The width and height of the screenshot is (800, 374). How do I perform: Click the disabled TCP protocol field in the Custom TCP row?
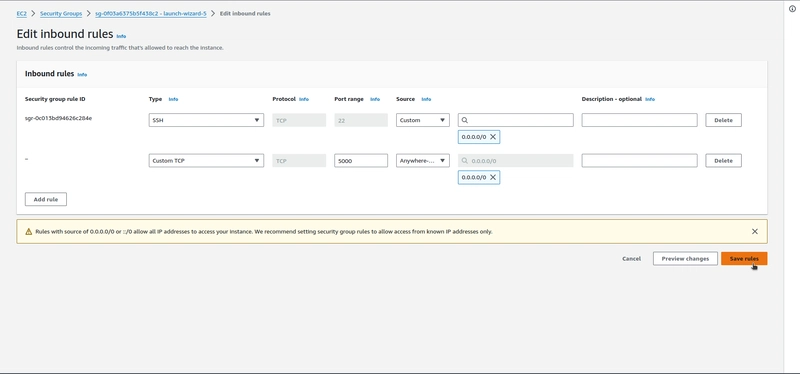click(299, 161)
